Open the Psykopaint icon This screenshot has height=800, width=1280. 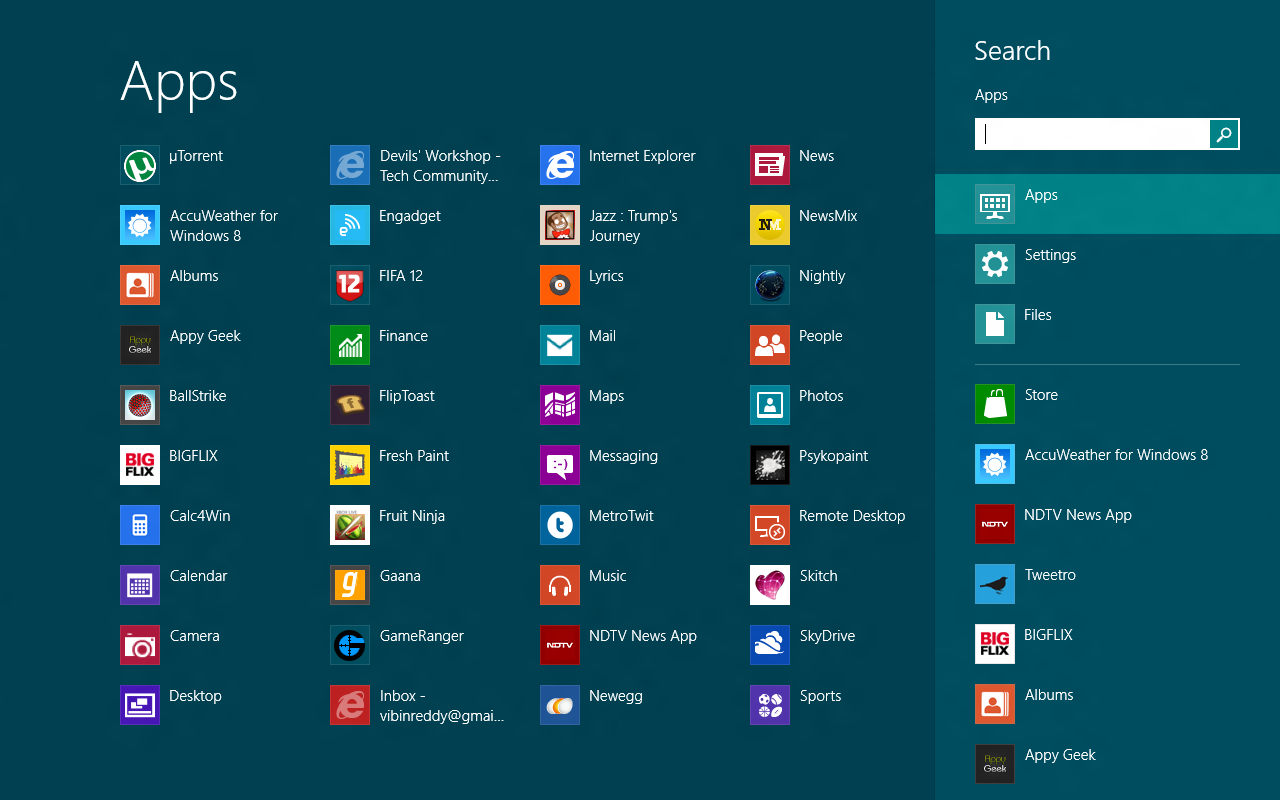[770, 465]
